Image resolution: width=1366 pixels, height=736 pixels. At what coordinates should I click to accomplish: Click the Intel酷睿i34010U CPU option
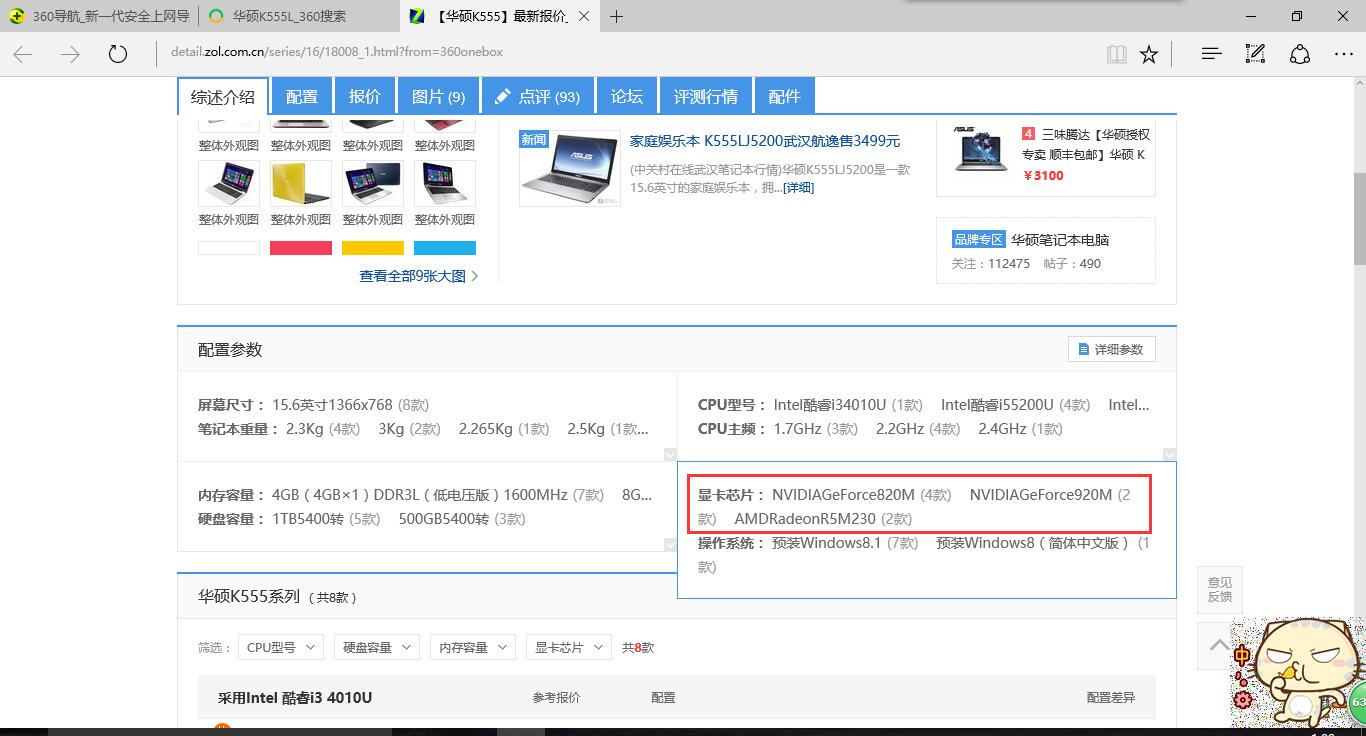coord(830,405)
